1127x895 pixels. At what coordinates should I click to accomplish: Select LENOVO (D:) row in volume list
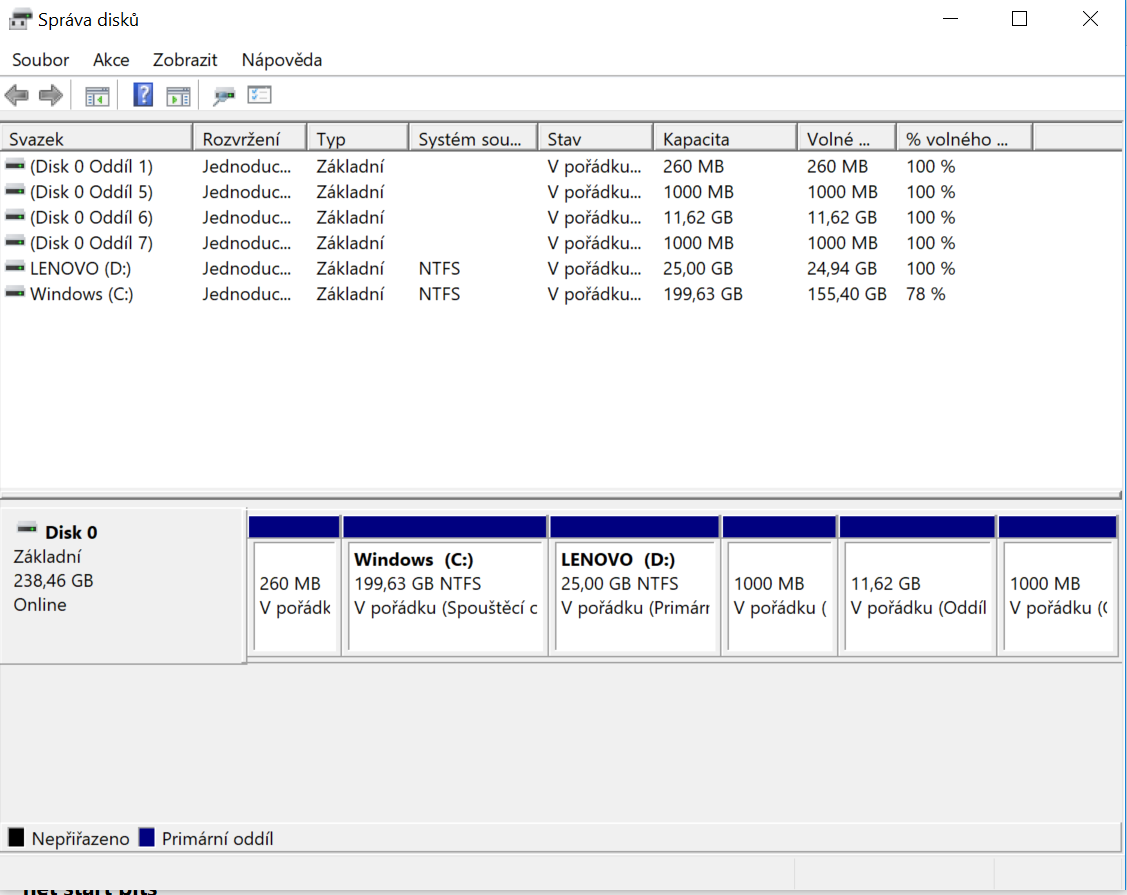80,268
